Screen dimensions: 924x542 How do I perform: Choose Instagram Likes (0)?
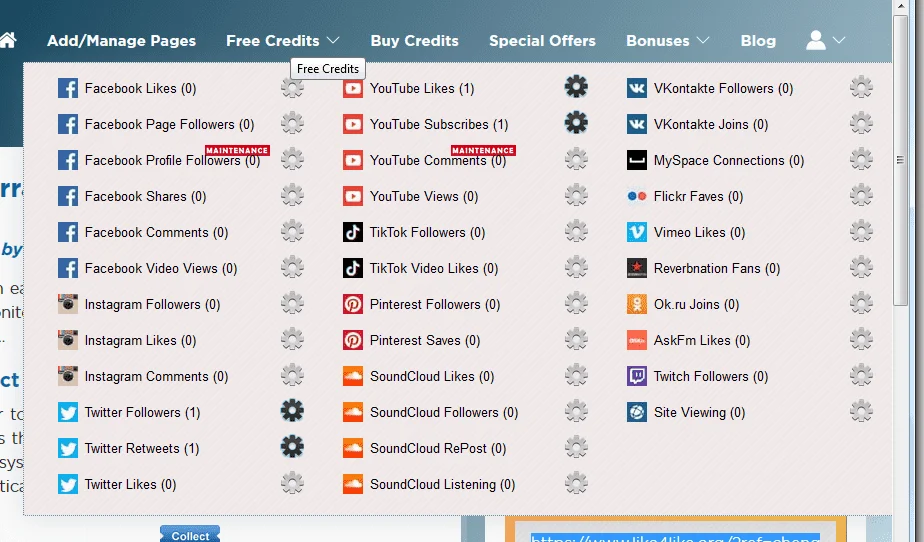tap(140, 341)
